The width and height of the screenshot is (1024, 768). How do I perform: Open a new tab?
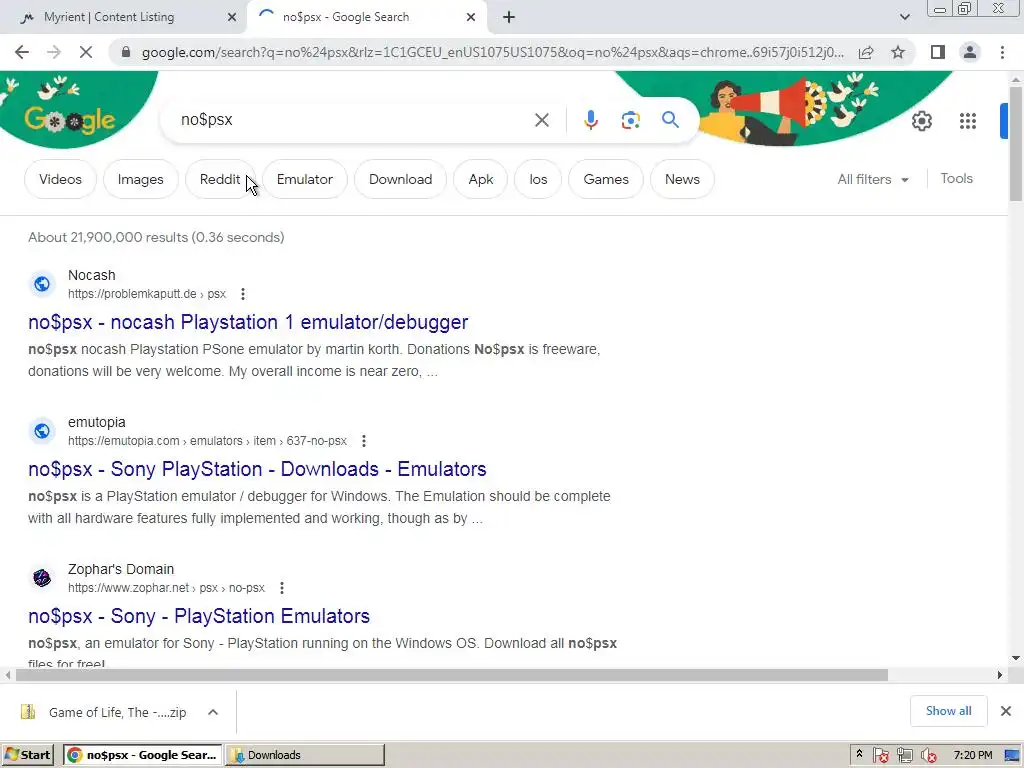tap(509, 17)
